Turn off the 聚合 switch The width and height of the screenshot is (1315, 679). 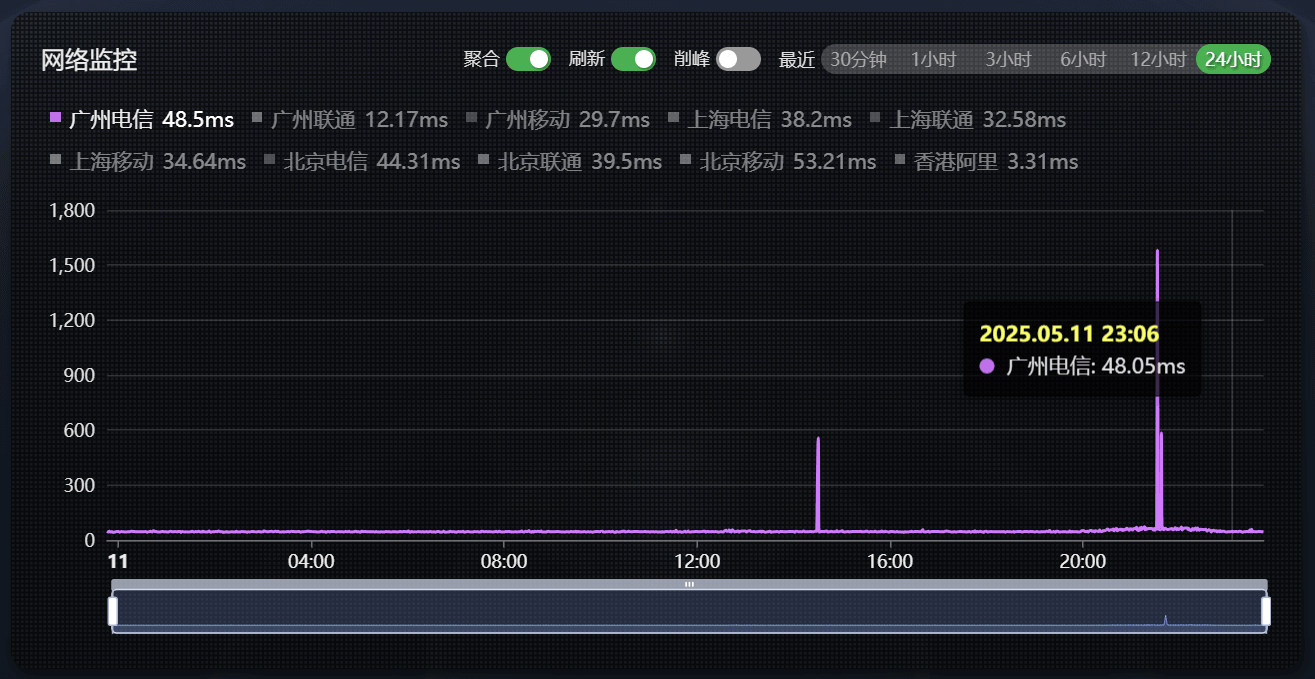[528, 59]
